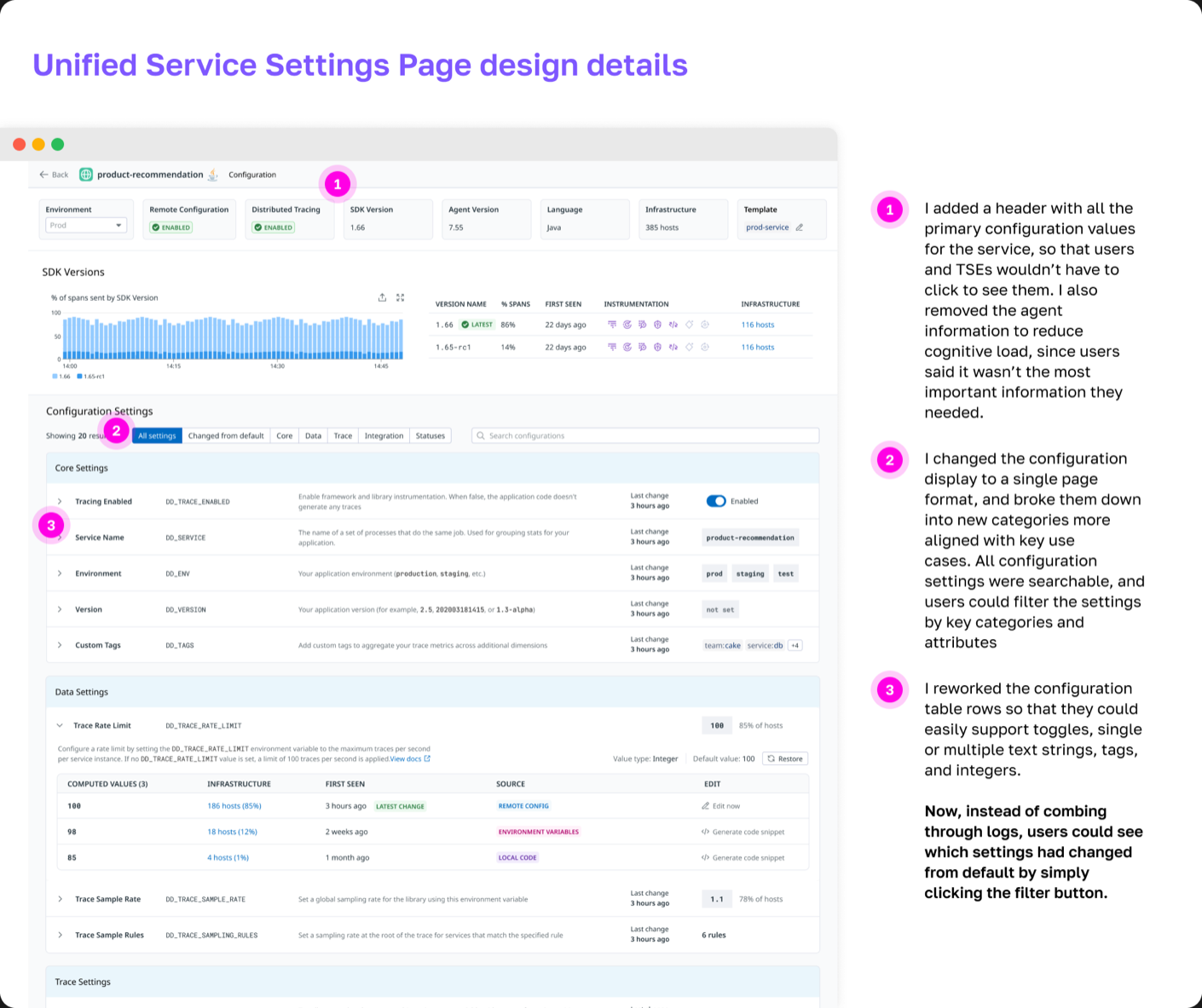Click last greyed instrumentation icon in 1.66 row
This screenshot has height=1008, width=1202.
[705, 325]
